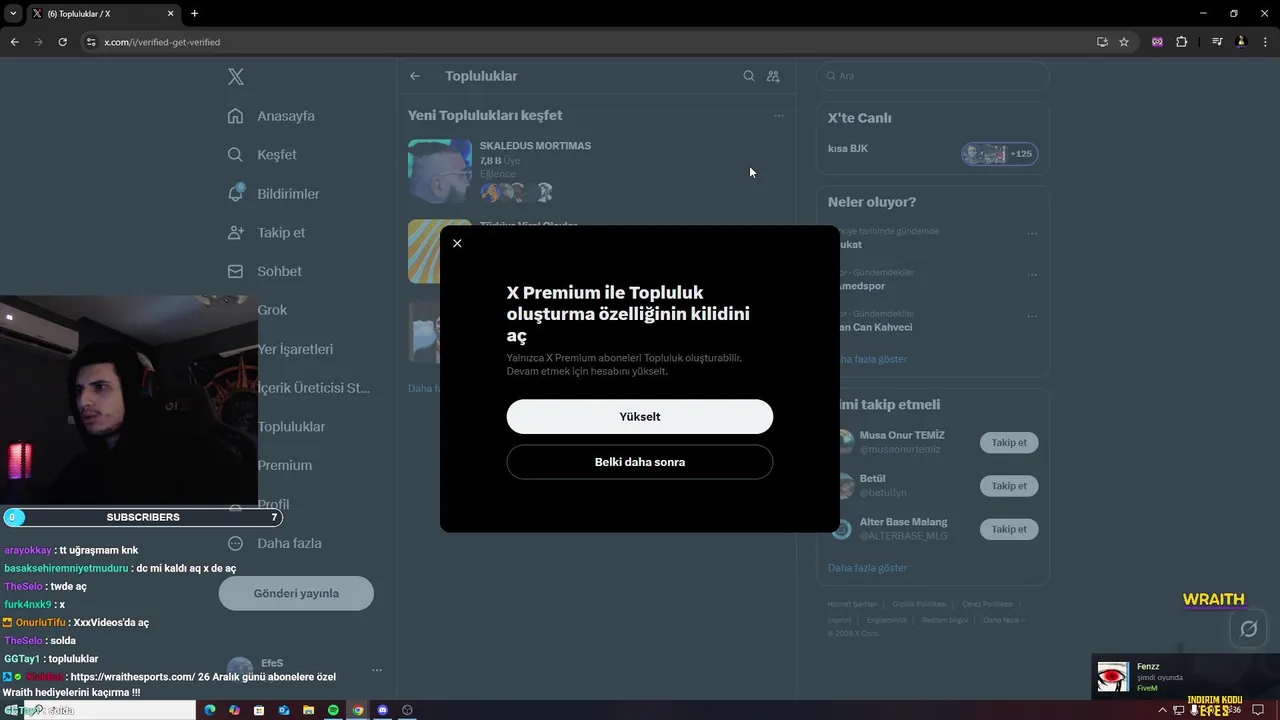
Task: Follow Betül with Takip et
Action: (1009, 486)
